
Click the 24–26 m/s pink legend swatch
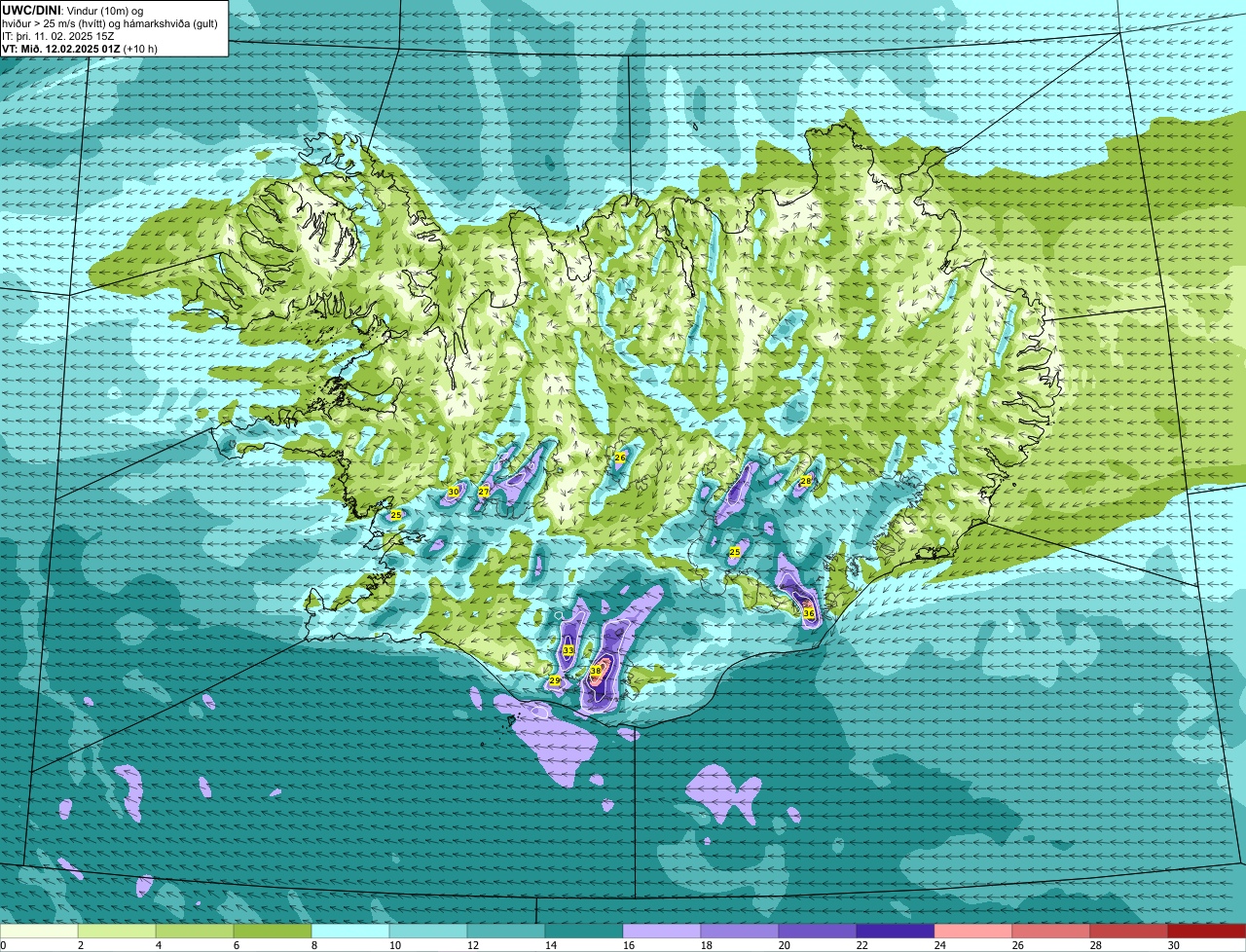pos(973,931)
